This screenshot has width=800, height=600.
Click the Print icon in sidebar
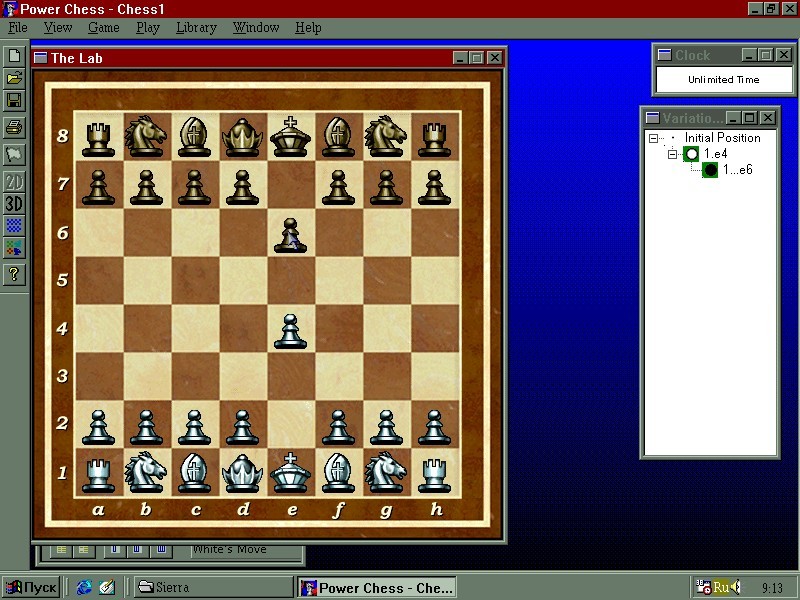[x=14, y=127]
